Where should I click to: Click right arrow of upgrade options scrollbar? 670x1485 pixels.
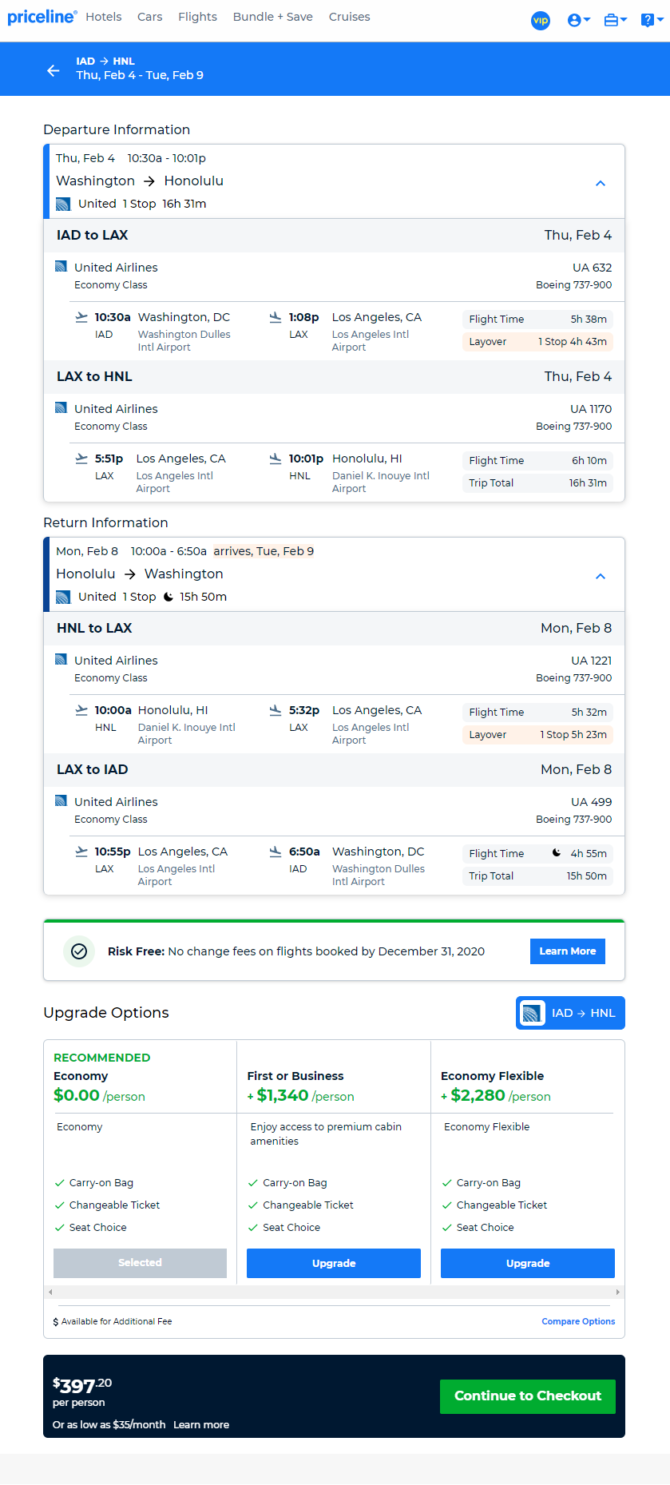pyautogui.click(x=618, y=1292)
